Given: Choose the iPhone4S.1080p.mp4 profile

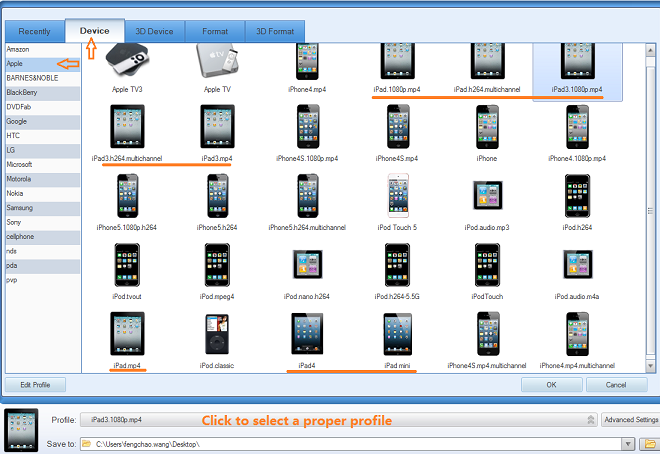Looking at the screenshot, I should click(308, 127).
